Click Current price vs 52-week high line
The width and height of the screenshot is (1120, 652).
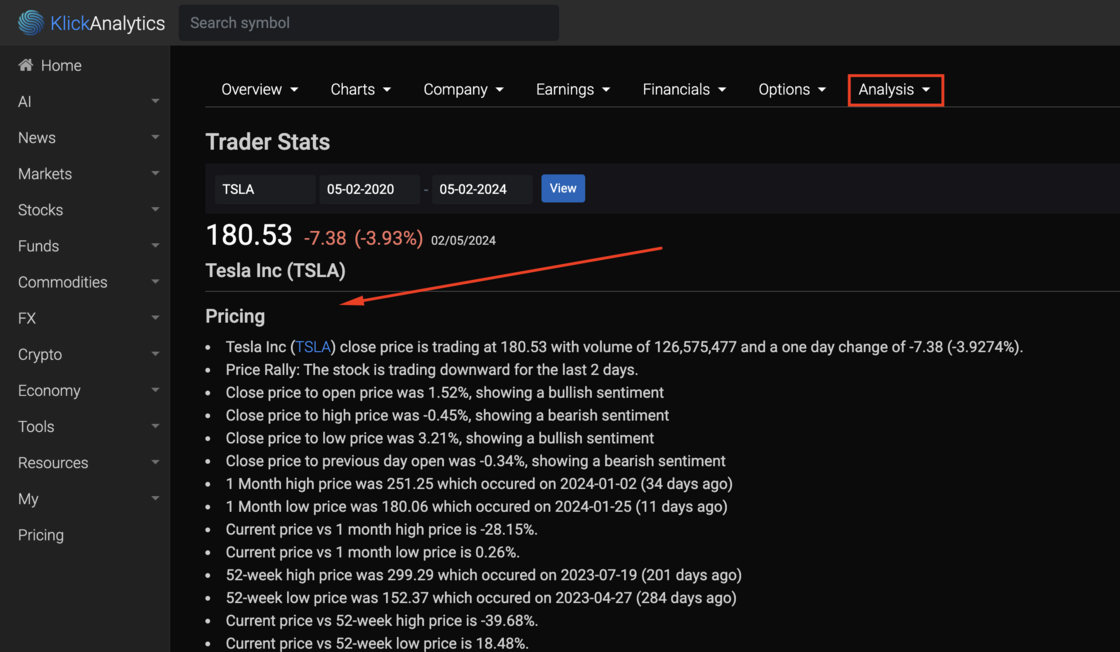(381, 621)
